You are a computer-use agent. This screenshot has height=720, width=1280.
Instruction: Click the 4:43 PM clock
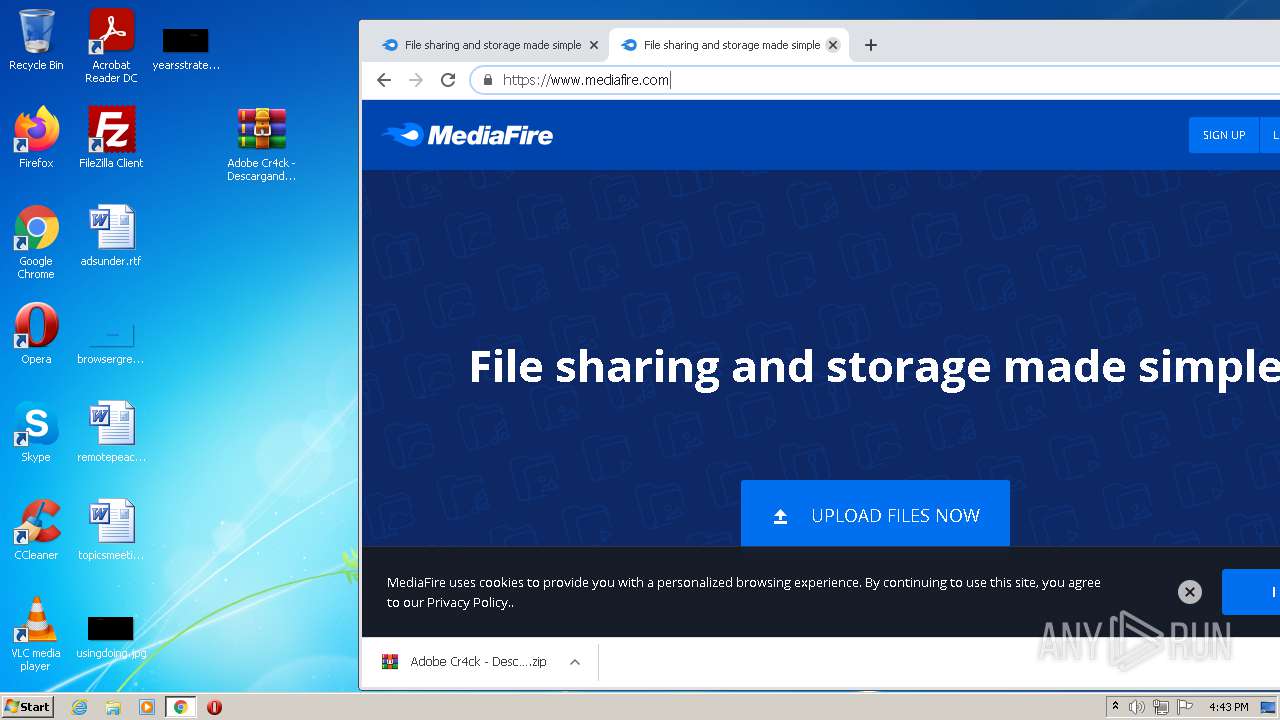coord(1228,707)
